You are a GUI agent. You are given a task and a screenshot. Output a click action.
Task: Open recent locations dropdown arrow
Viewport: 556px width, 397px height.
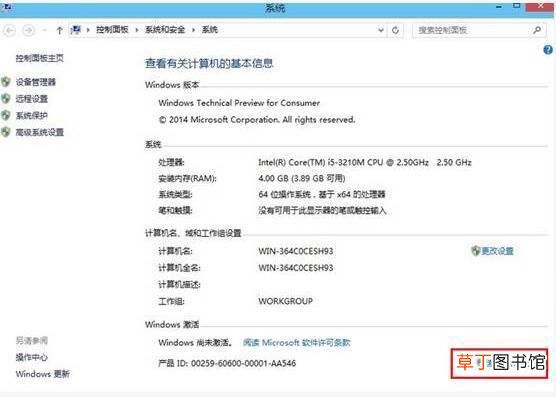(45, 30)
